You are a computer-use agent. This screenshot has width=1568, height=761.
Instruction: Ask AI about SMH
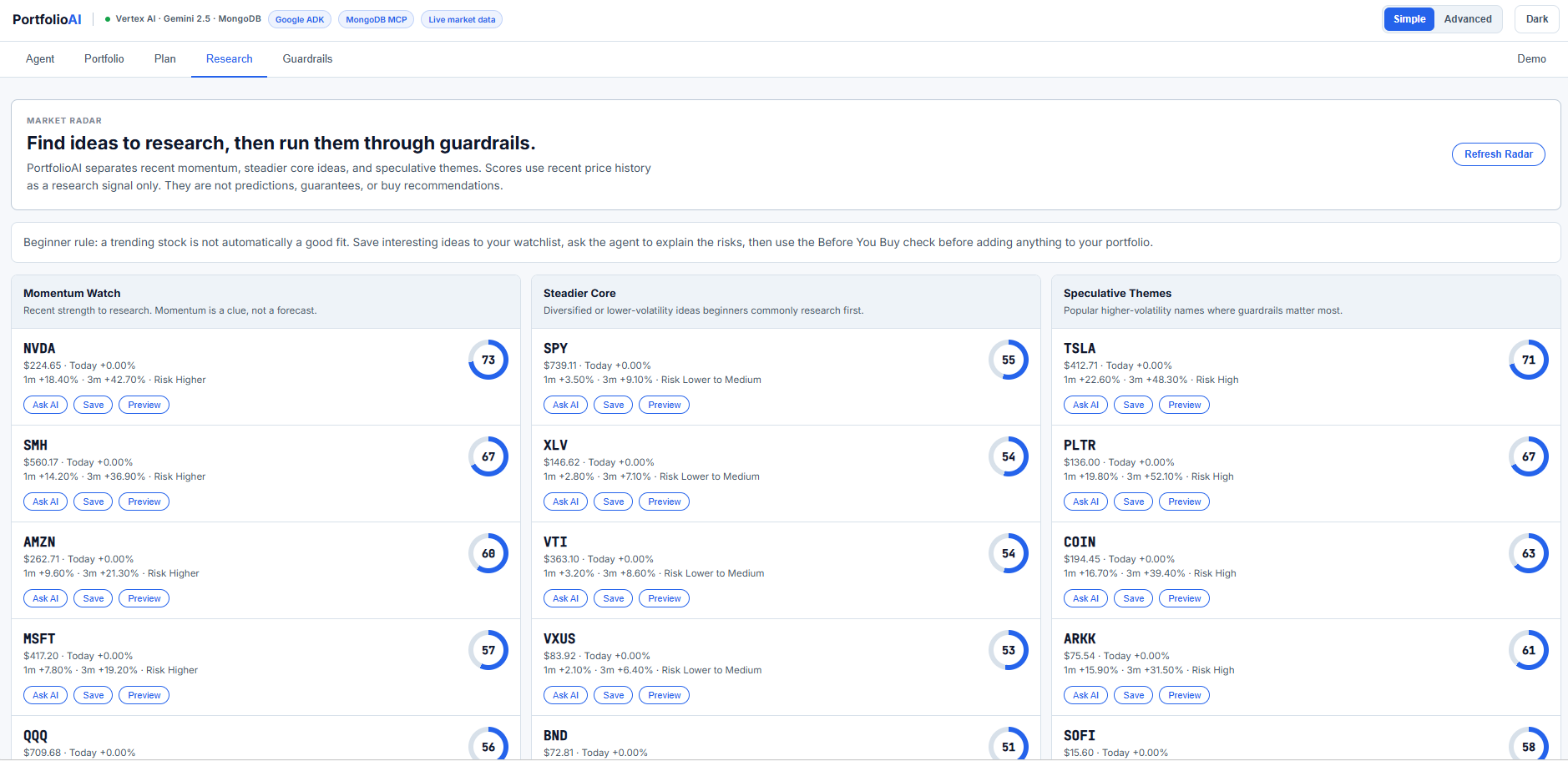click(x=46, y=501)
